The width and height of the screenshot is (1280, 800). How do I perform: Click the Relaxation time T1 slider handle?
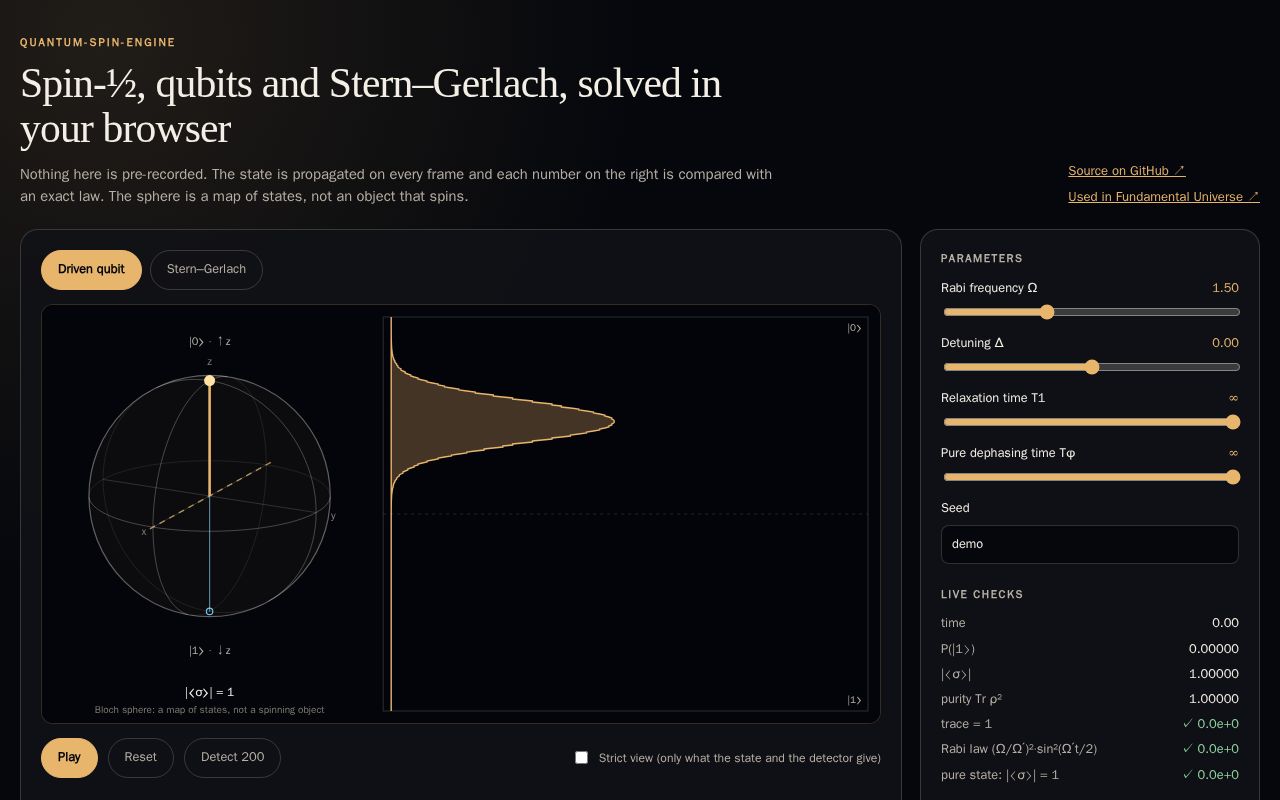pos(1233,422)
